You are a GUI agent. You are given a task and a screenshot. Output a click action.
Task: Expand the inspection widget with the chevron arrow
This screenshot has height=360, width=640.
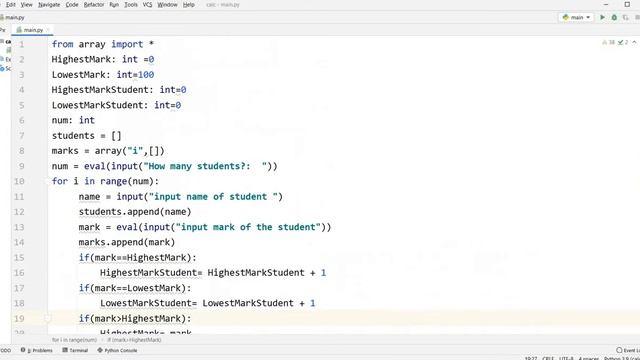[x=634, y=42]
